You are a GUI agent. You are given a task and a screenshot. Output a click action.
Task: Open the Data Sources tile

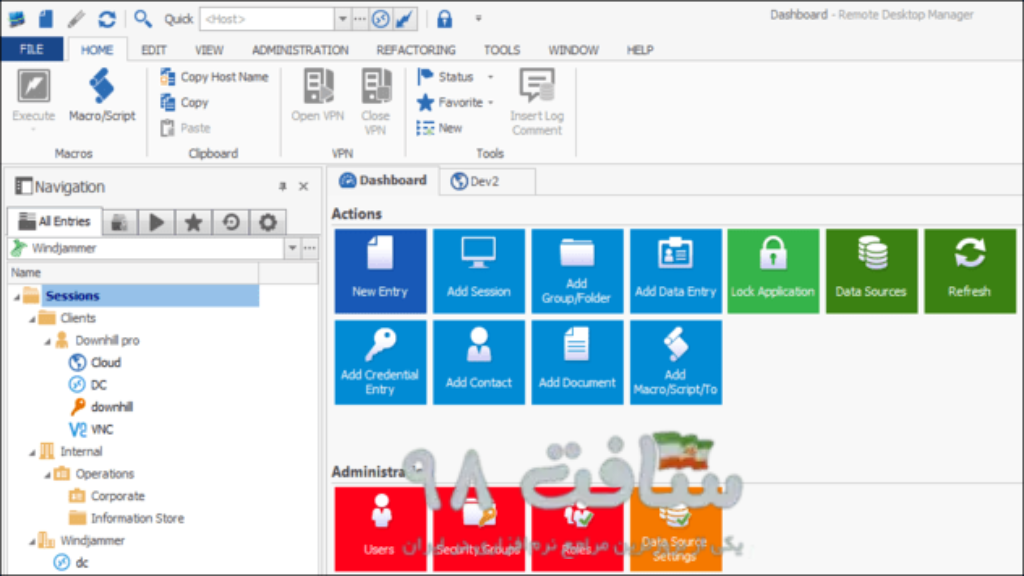[x=871, y=271]
